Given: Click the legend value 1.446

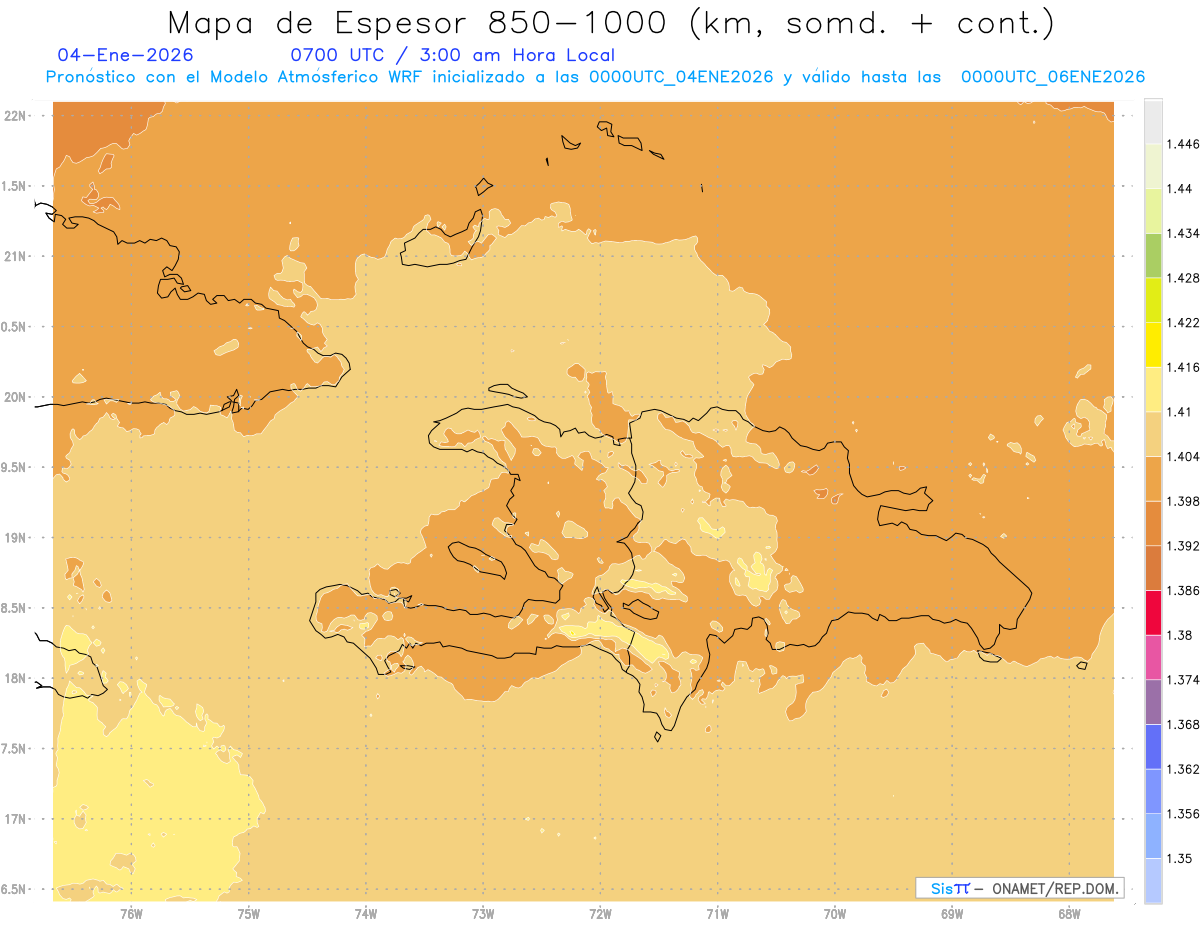Looking at the screenshot, I should (x=1184, y=144).
